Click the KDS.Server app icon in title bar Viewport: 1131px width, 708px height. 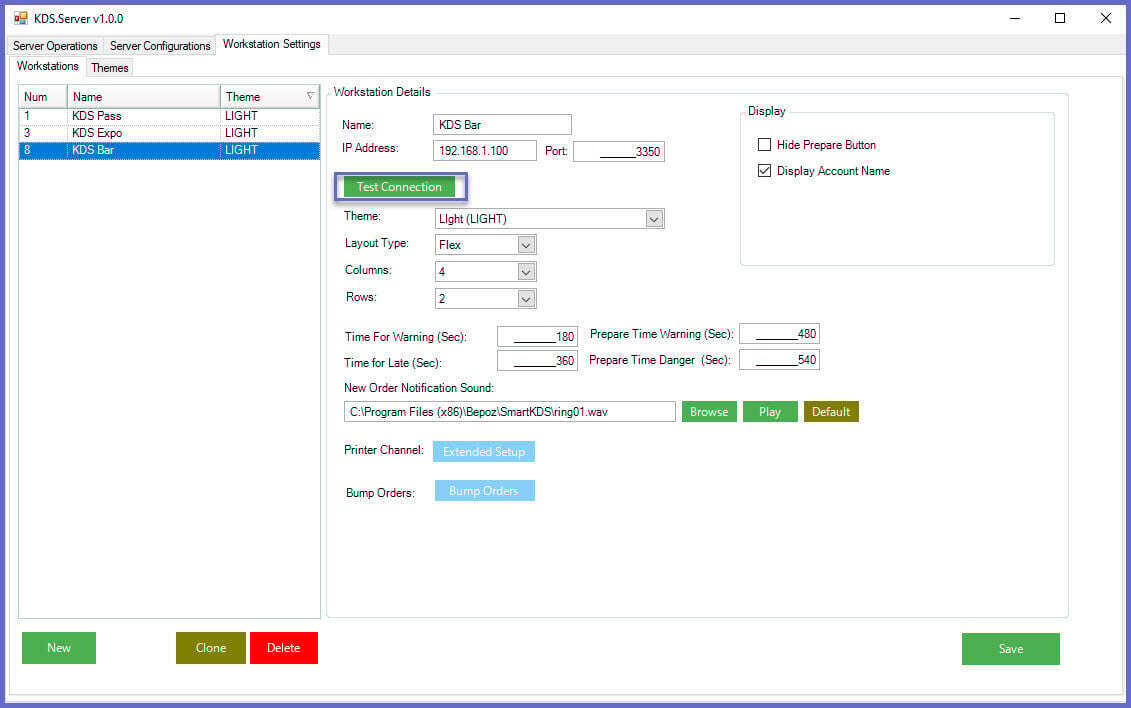coord(20,18)
